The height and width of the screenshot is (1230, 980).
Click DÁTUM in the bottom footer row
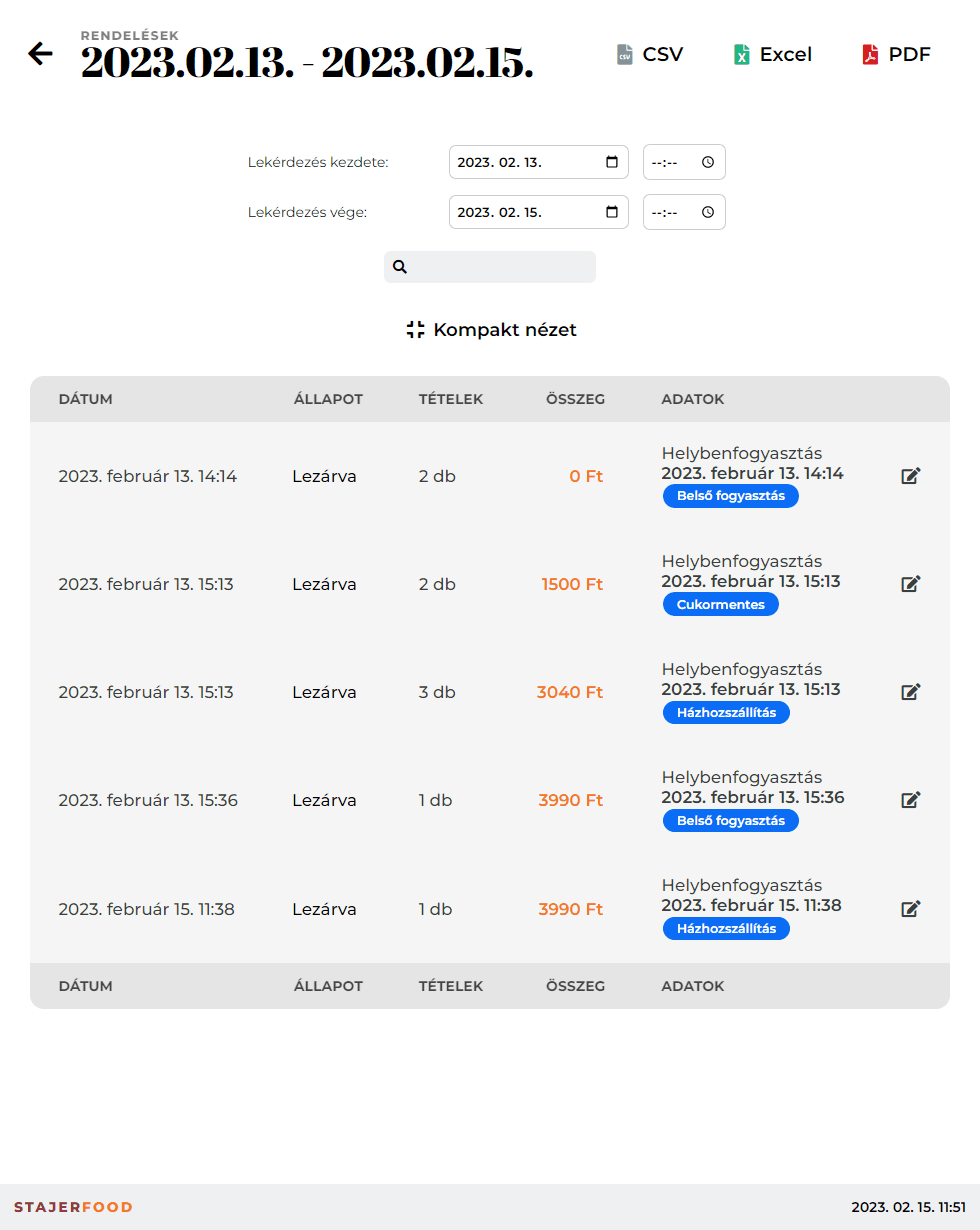(x=85, y=986)
